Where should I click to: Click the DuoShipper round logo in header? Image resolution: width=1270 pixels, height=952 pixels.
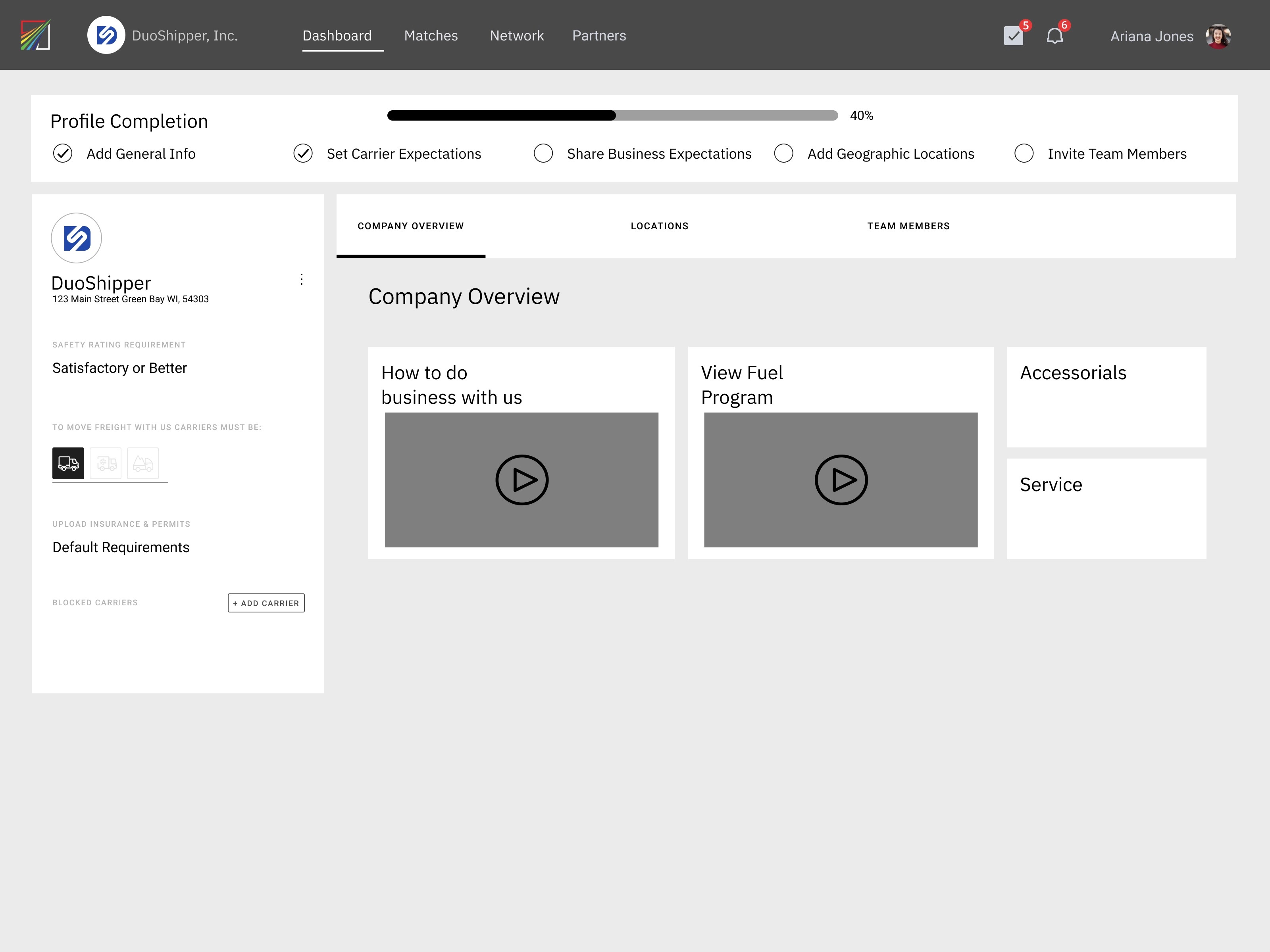106,35
